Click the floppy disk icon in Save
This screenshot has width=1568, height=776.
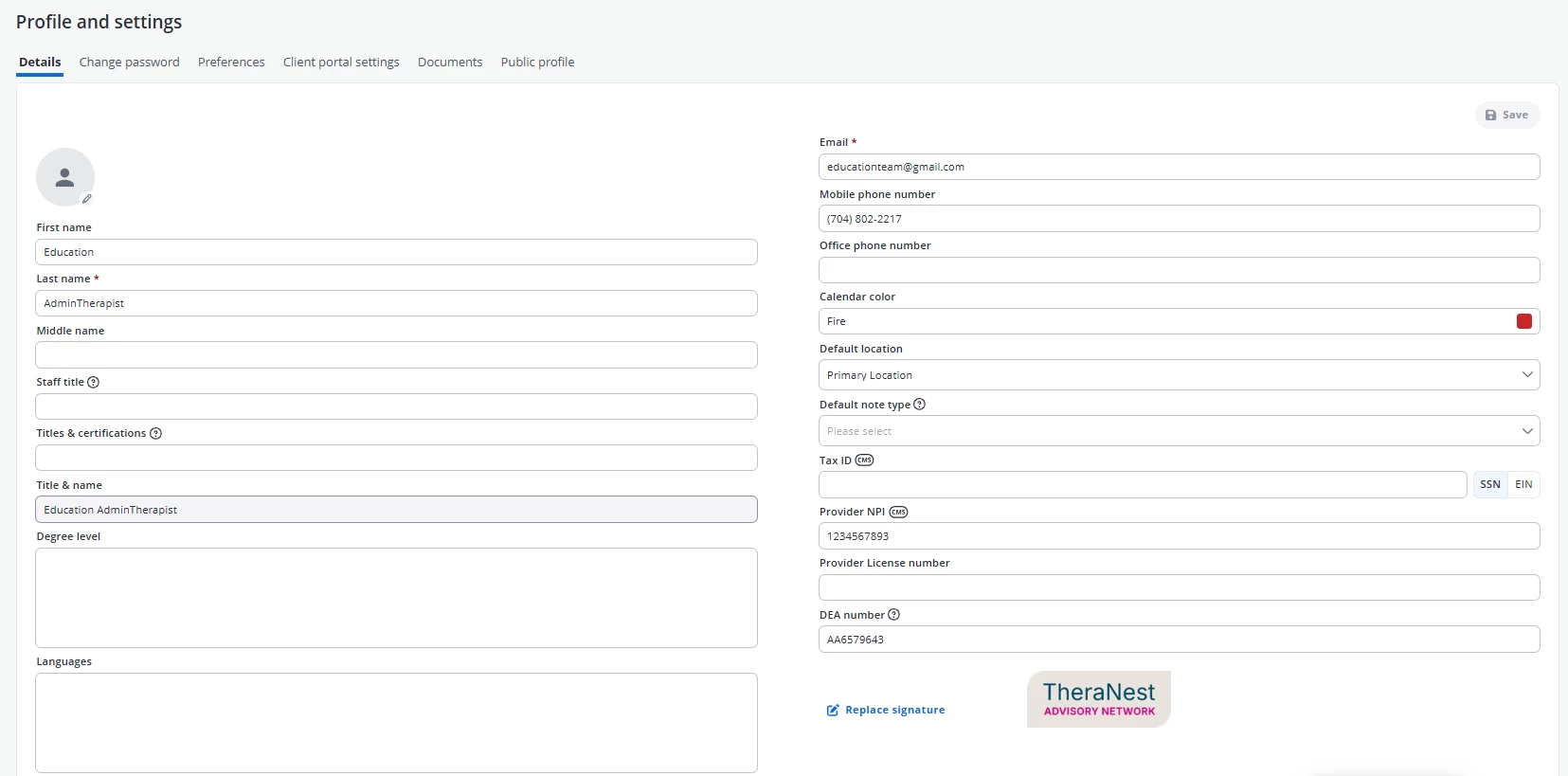[1491, 115]
